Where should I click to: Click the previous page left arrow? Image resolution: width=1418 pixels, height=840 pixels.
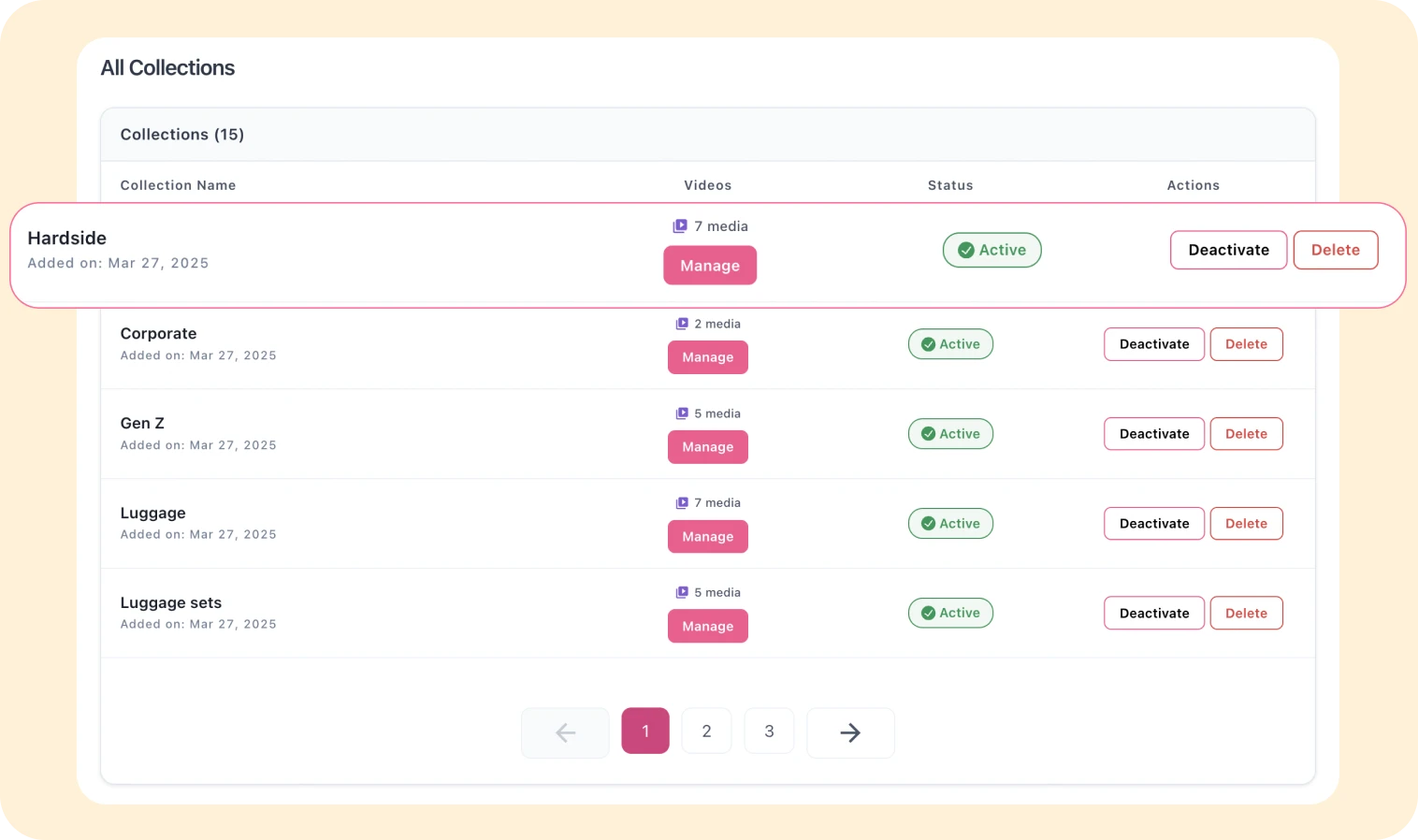(x=565, y=732)
